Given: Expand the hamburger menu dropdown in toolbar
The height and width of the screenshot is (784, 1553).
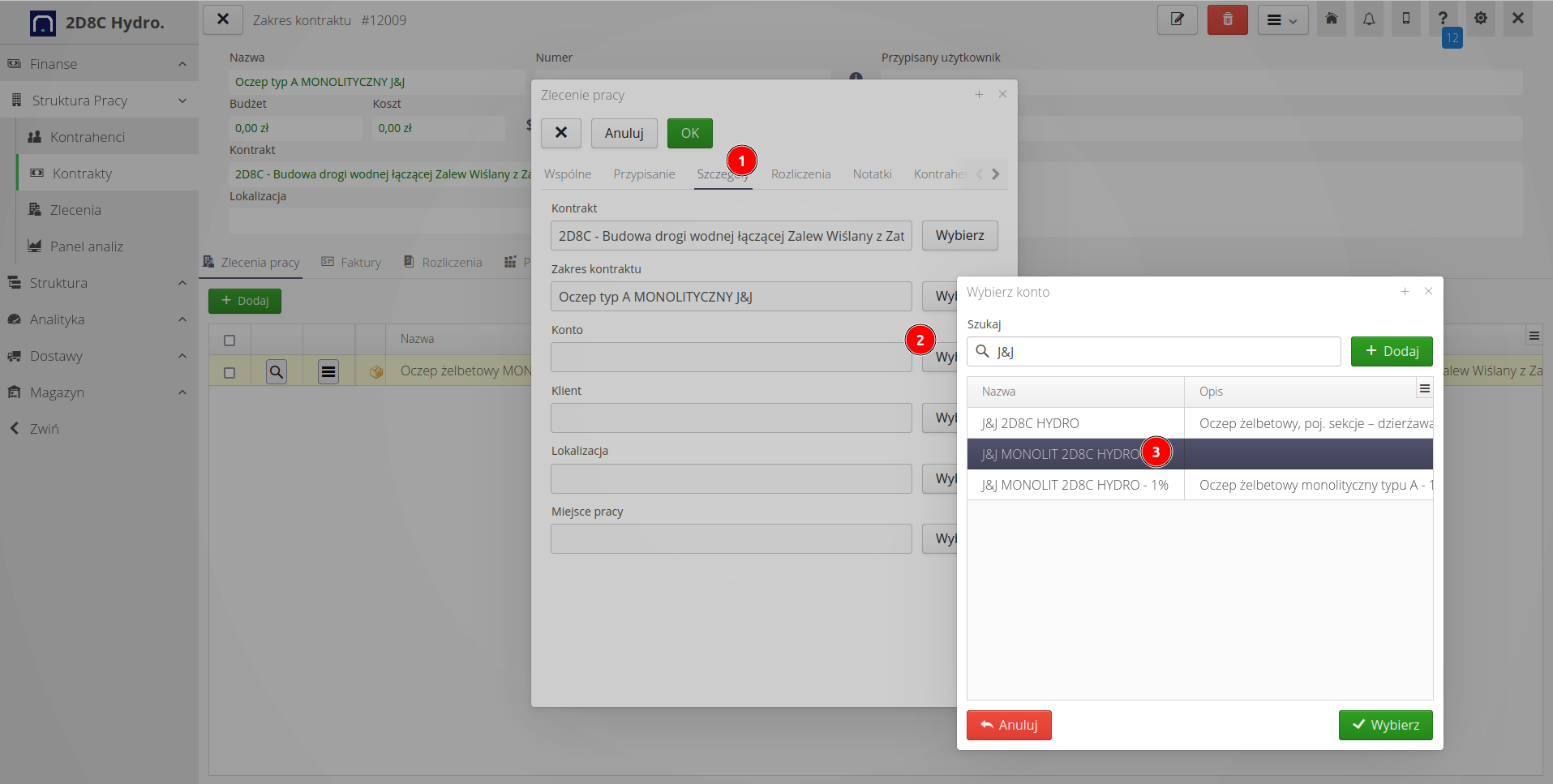Looking at the screenshot, I should coord(1282,20).
